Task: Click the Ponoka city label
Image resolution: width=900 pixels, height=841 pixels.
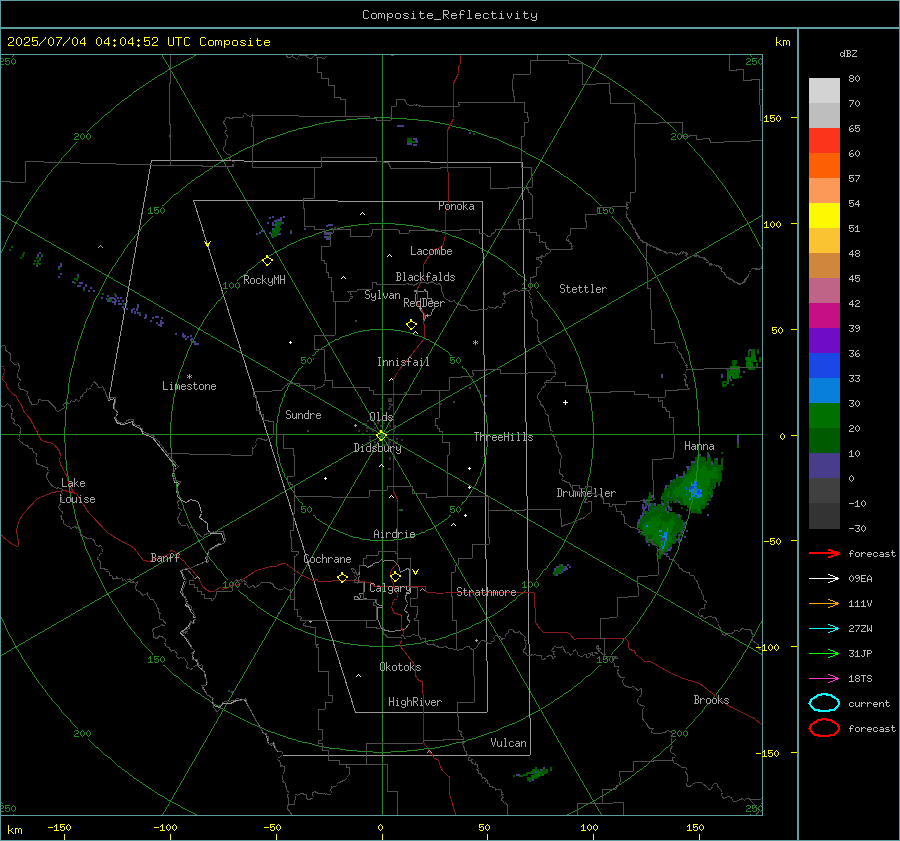Action: [456, 206]
